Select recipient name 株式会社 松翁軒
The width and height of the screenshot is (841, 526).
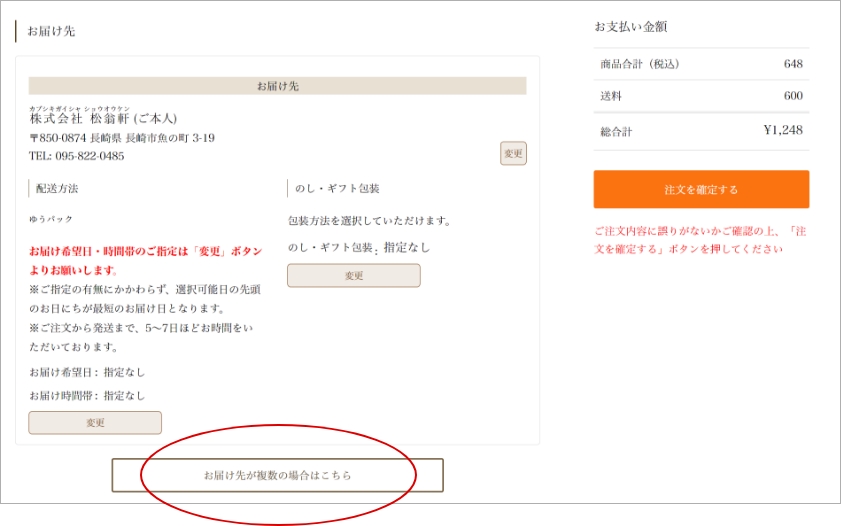[x=103, y=118]
